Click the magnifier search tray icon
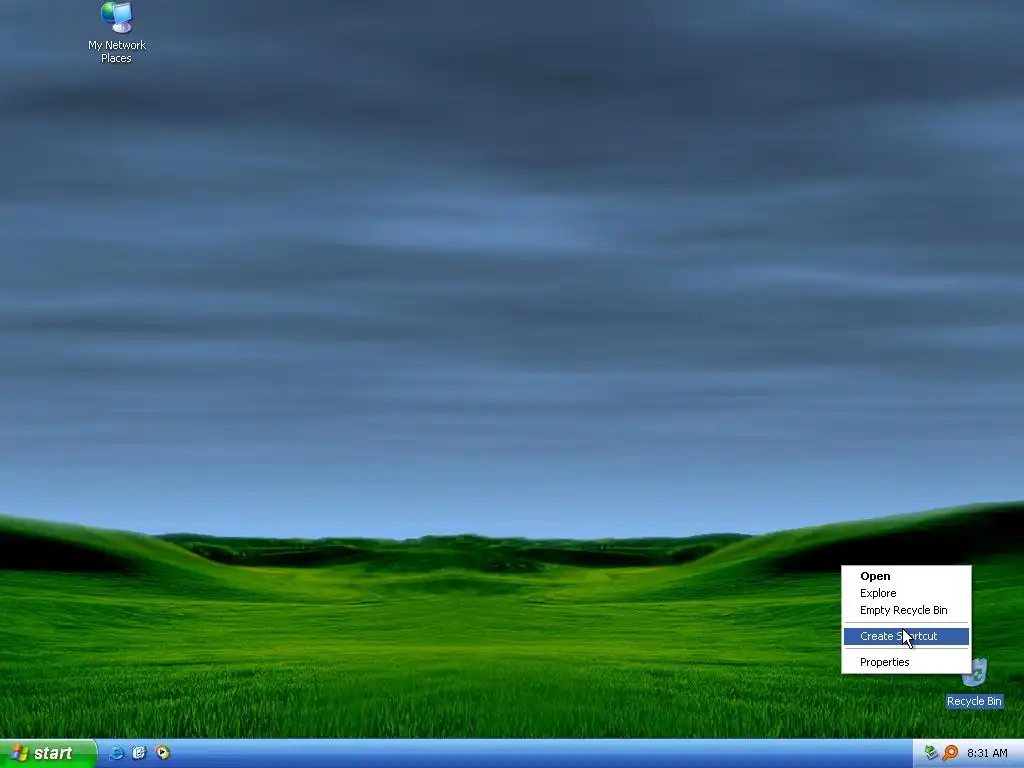Image resolution: width=1024 pixels, height=768 pixels. 950,753
